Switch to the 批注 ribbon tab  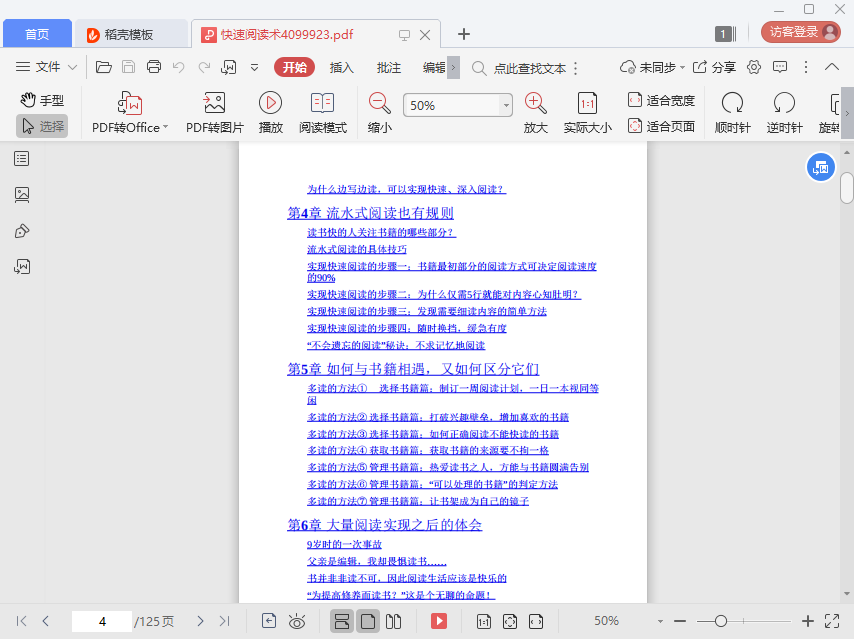point(389,68)
